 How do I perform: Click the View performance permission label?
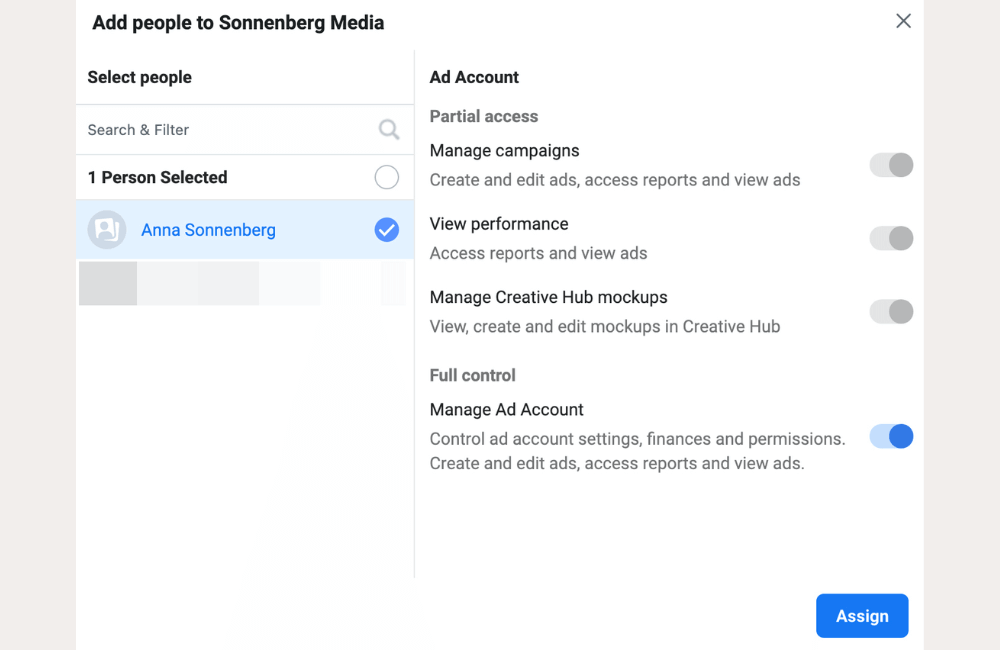498,224
